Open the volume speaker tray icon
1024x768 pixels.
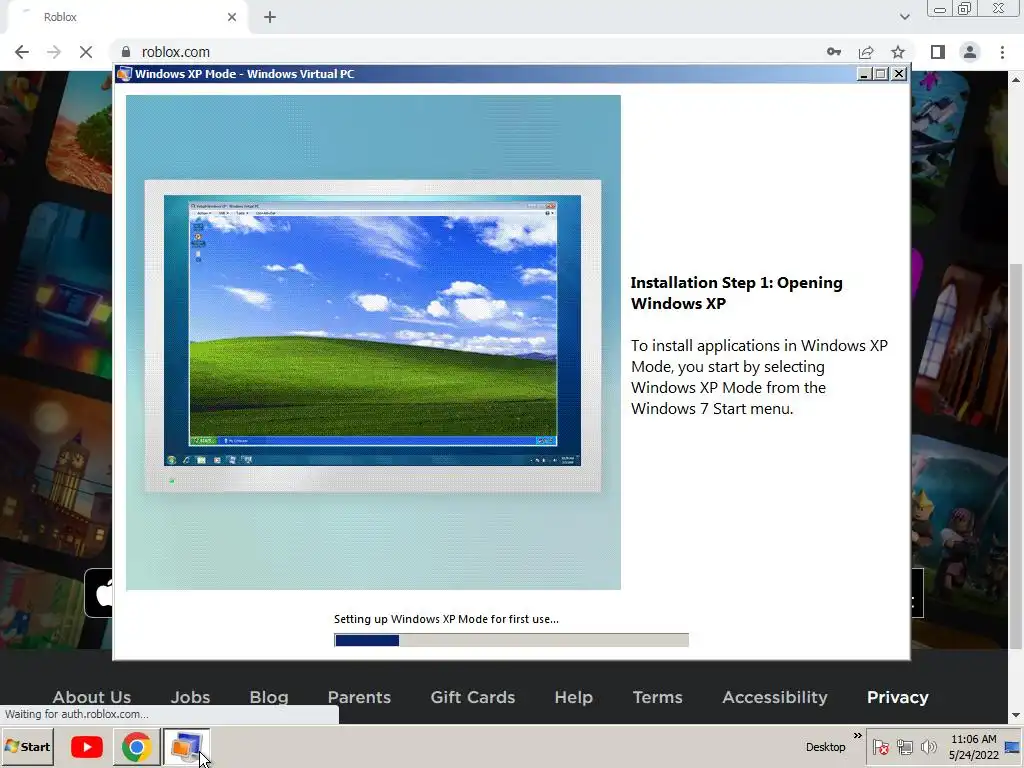[928, 746]
